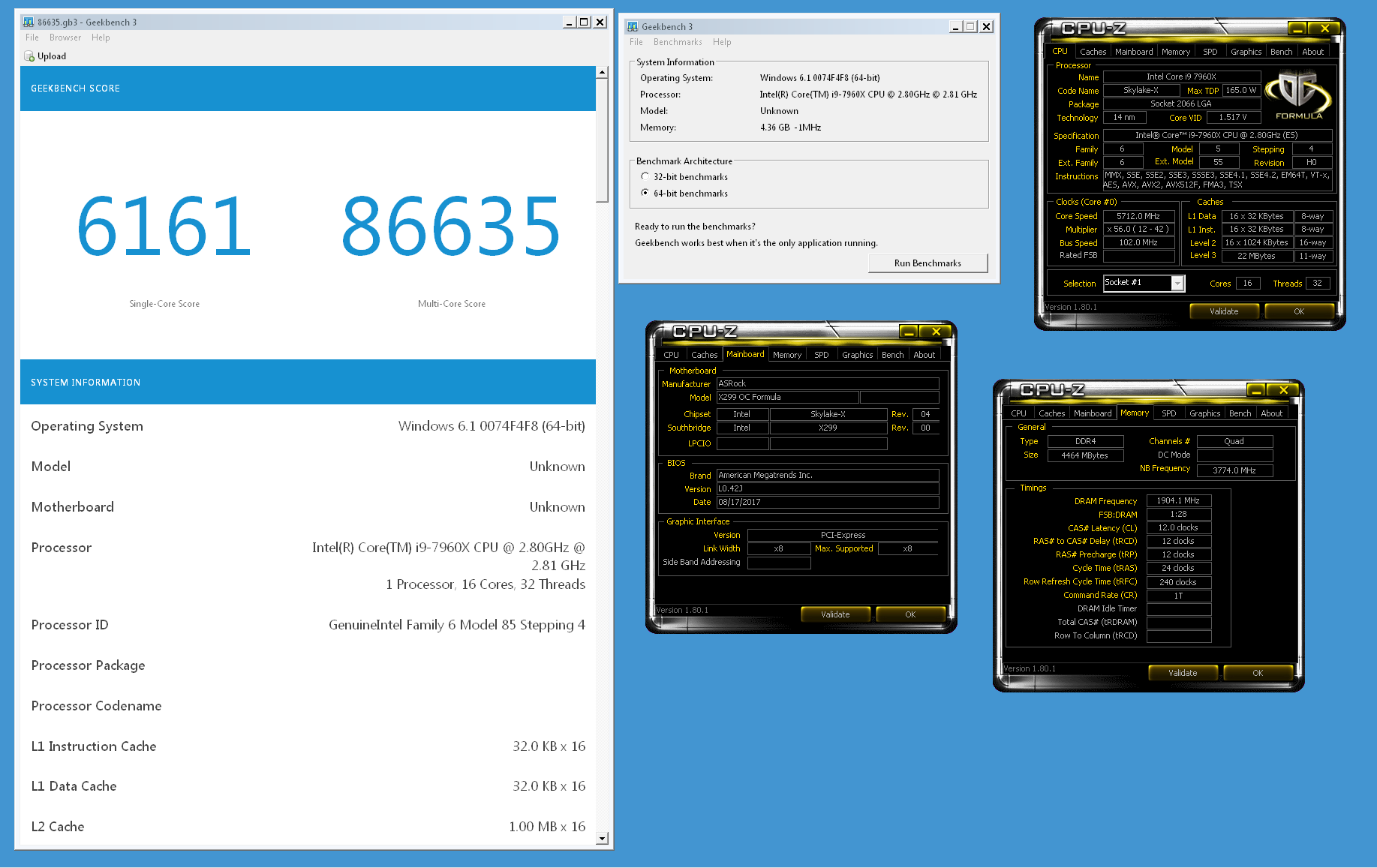
Task: Click the ROG Formula logo in CPU-Z CPU window
Action: pos(1298,95)
